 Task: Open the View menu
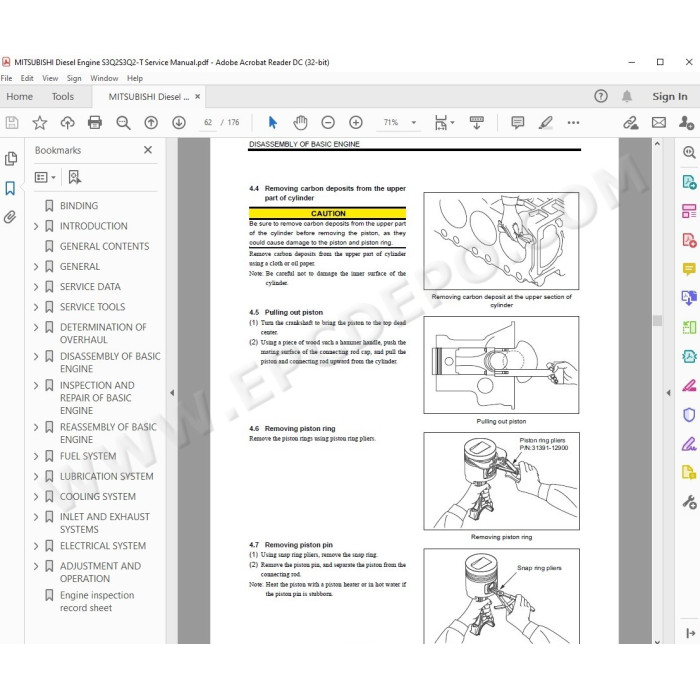(x=50, y=78)
